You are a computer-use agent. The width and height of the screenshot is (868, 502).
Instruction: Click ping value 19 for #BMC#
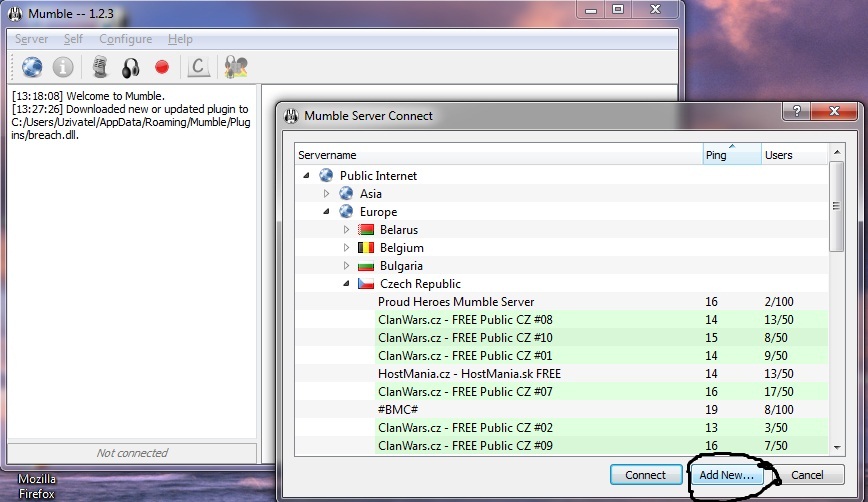tap(711, 410)
